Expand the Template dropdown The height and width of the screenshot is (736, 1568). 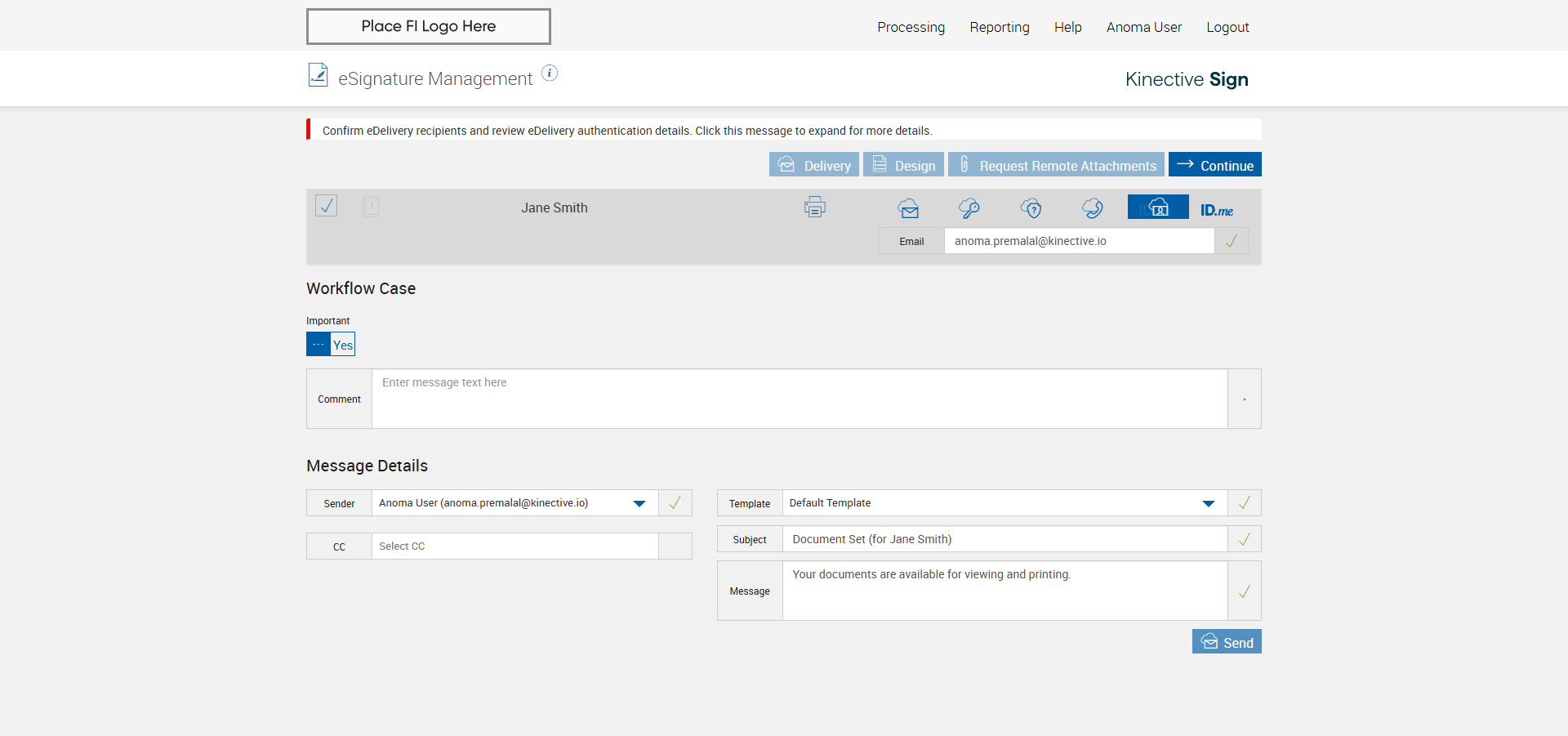click(1208, 503)
